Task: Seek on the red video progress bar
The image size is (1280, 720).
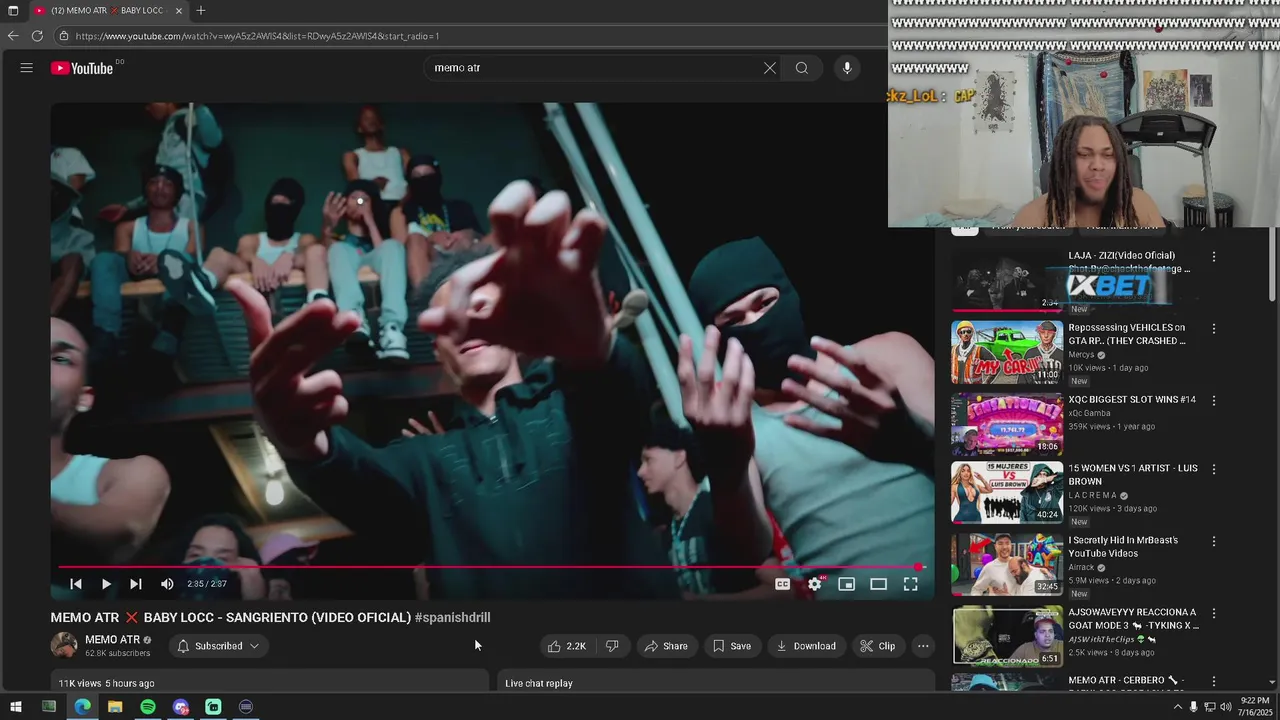Action: [x=490, y=567]
